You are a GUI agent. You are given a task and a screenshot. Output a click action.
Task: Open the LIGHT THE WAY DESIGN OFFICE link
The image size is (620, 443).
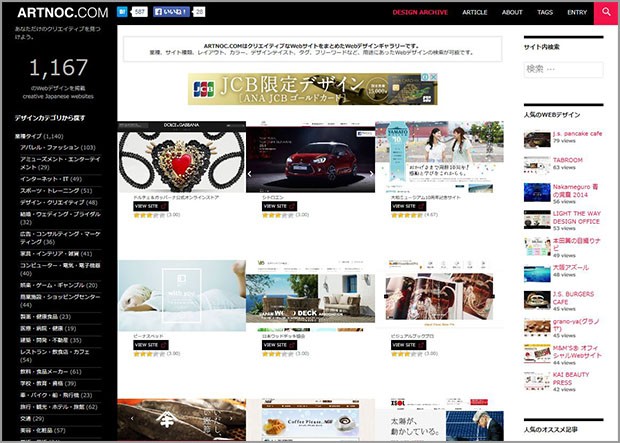pyautogui.click(x=577, y=218)
